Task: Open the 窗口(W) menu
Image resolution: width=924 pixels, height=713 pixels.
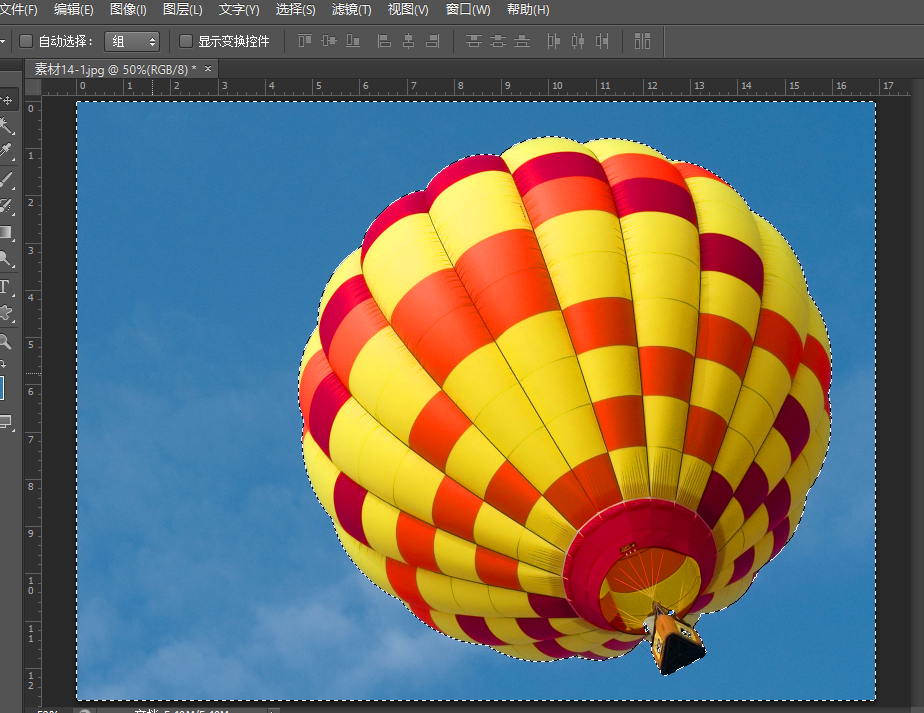Action: (468, 10)
